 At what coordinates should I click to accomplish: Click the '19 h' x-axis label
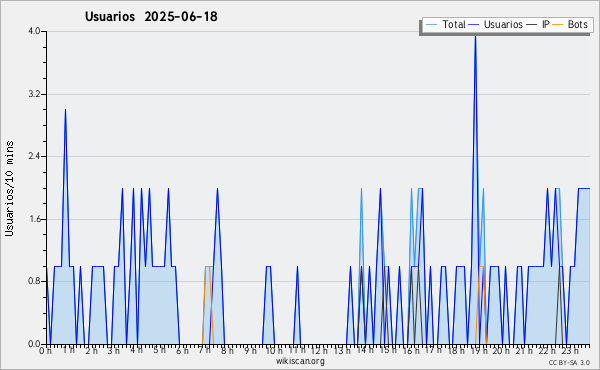(478, 351)
